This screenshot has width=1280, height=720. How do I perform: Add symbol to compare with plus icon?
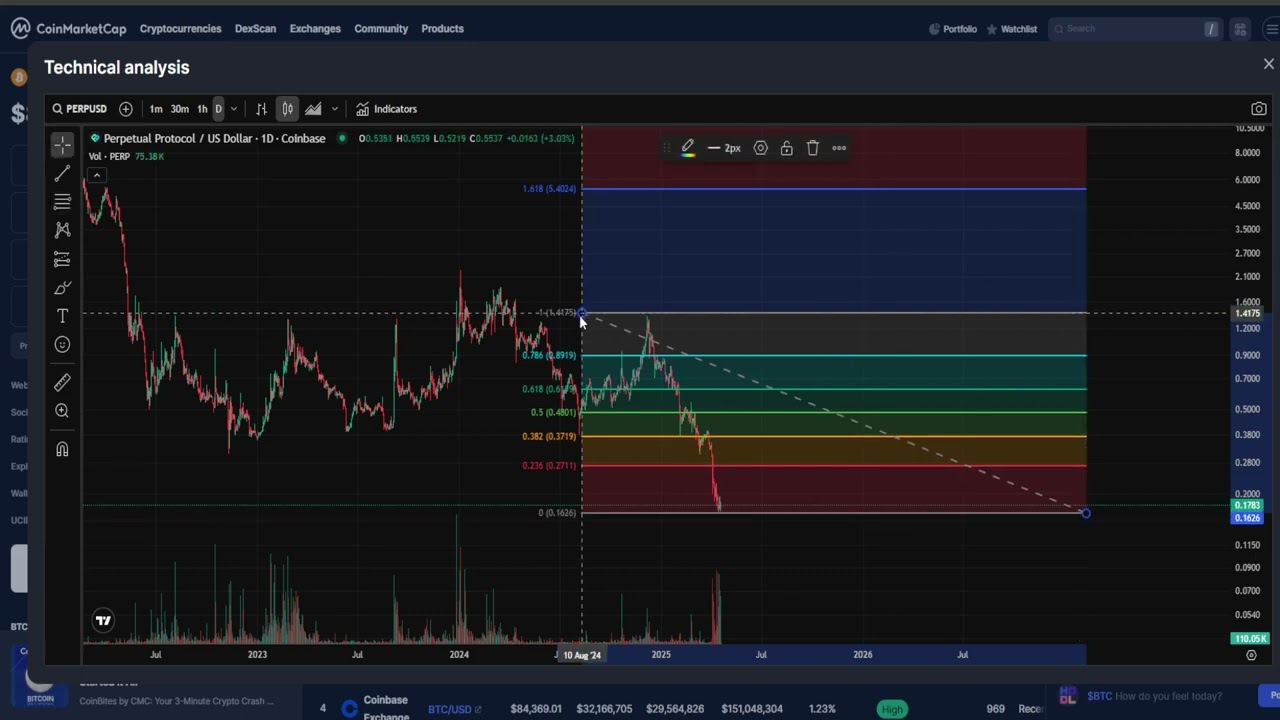coord(126,109)
